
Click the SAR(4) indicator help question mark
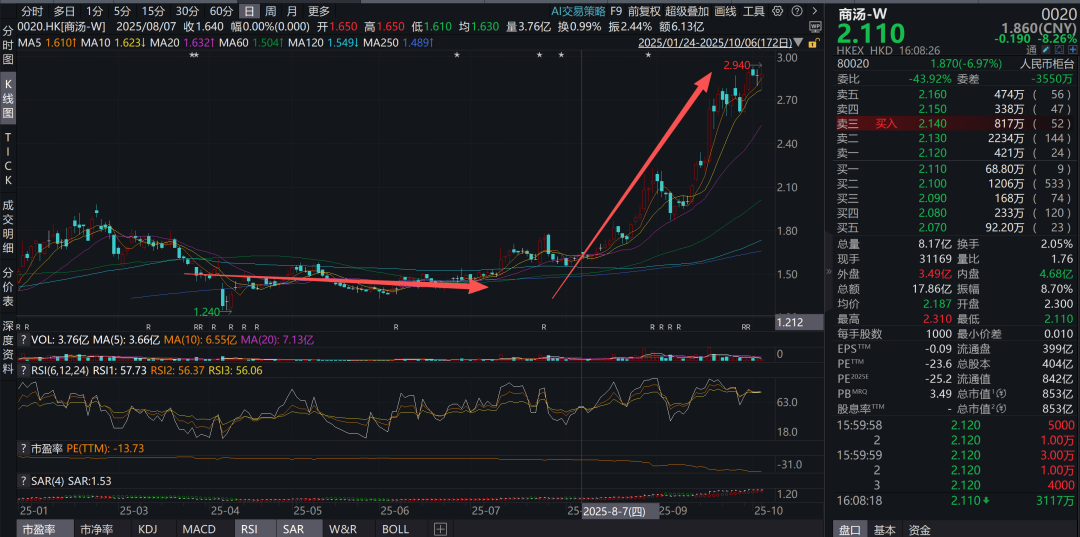(x=23, y=481)
